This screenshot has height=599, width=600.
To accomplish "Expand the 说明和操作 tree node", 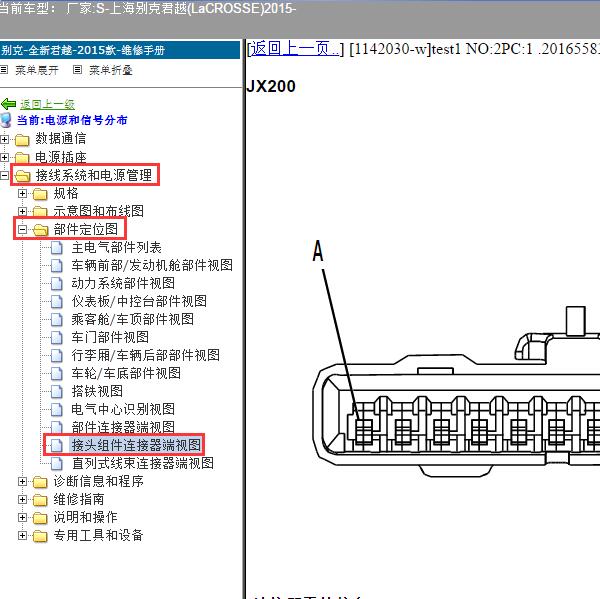I will click(22, 517).
